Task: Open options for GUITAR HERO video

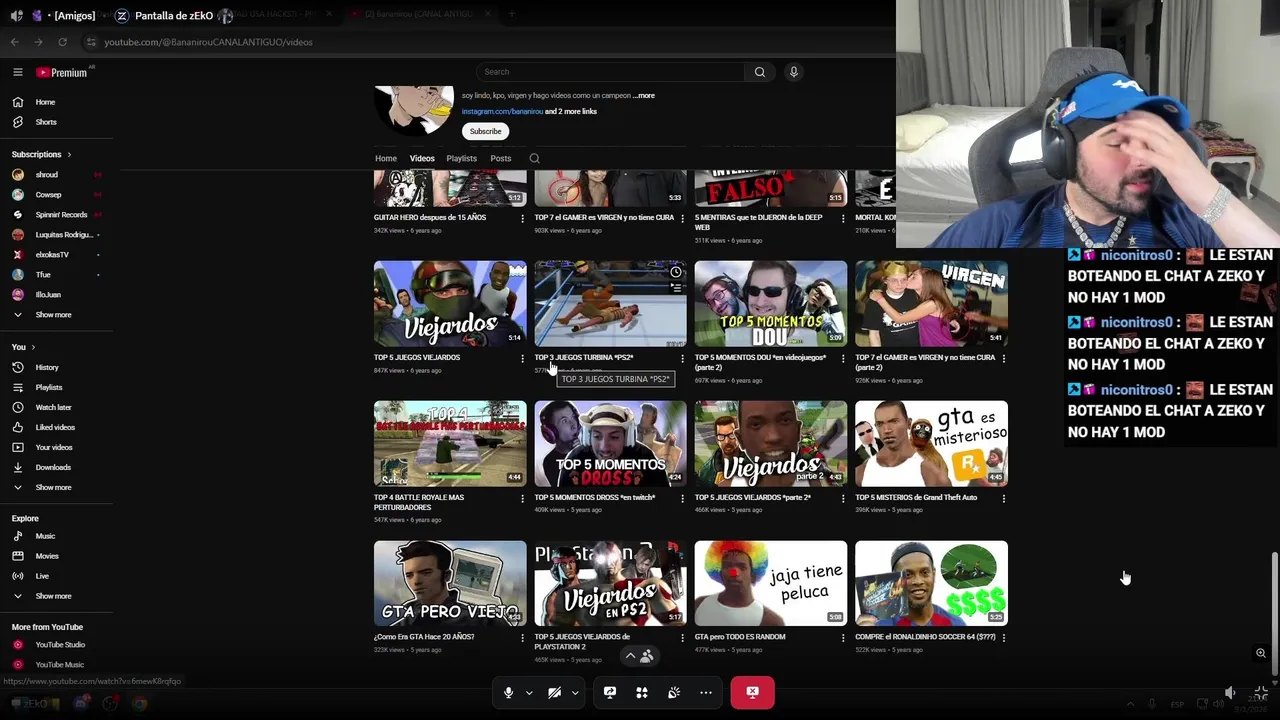Action: (522, 218)
